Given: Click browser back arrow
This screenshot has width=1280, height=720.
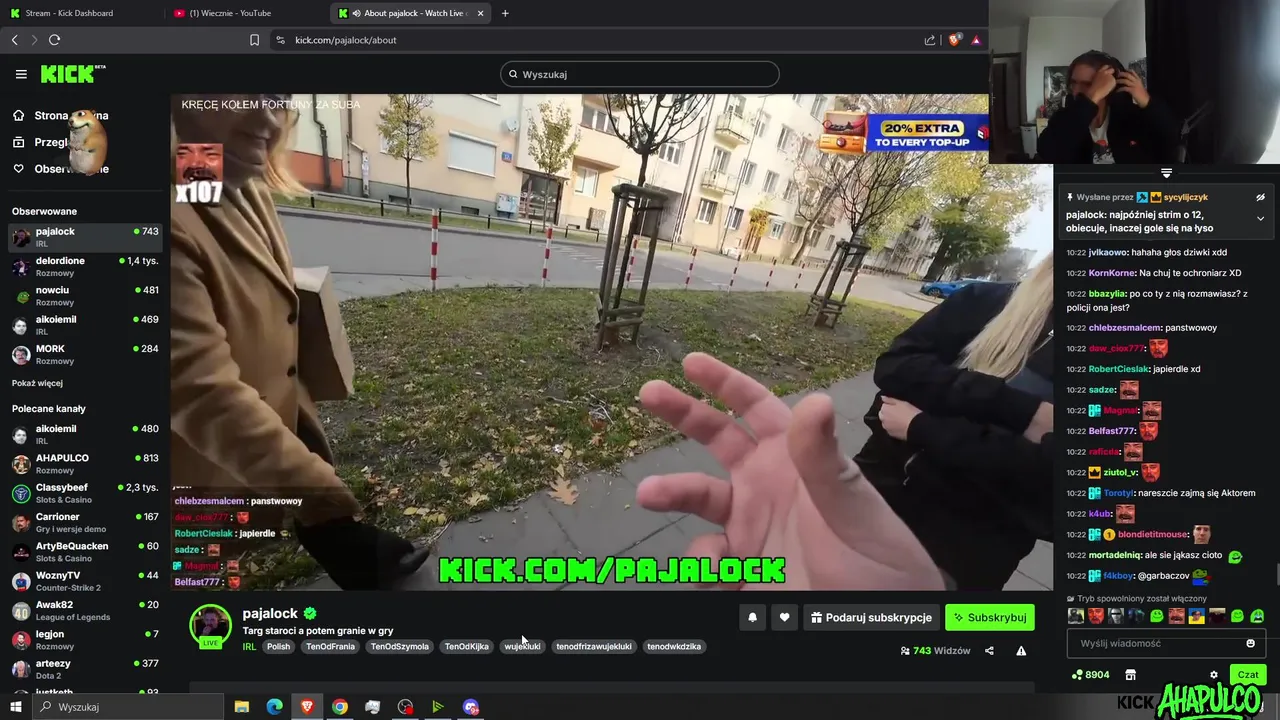Looking at the screenshot, I should pos(15,40).
